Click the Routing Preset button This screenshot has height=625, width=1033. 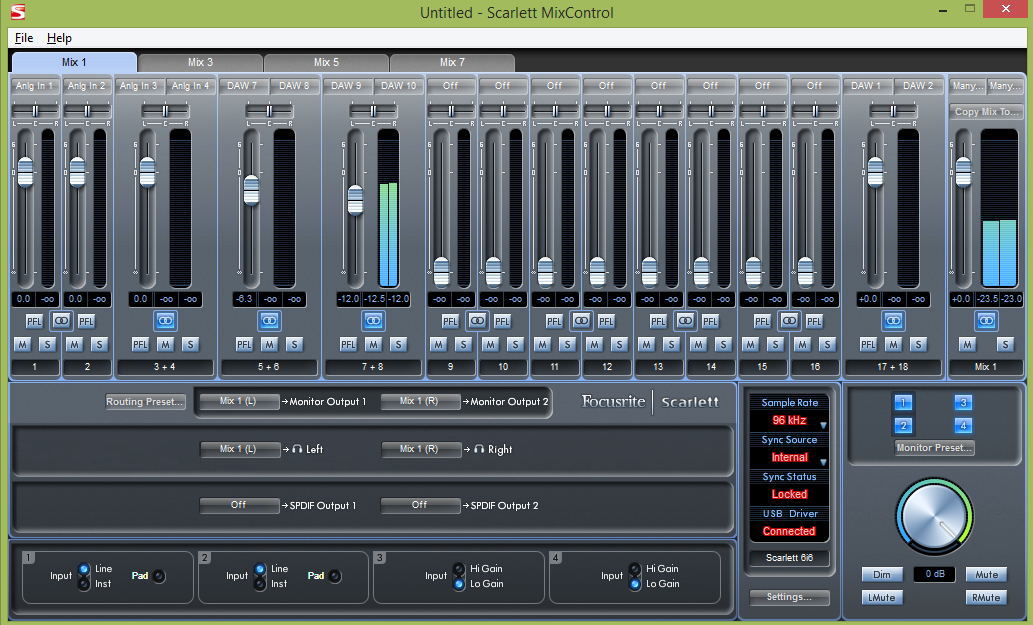click(146, 402)
